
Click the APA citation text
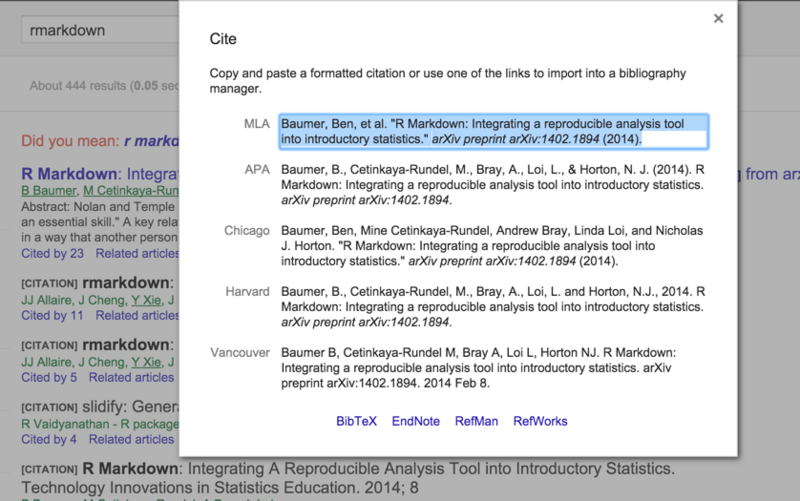pyautogui.click(x=493, y=185)
